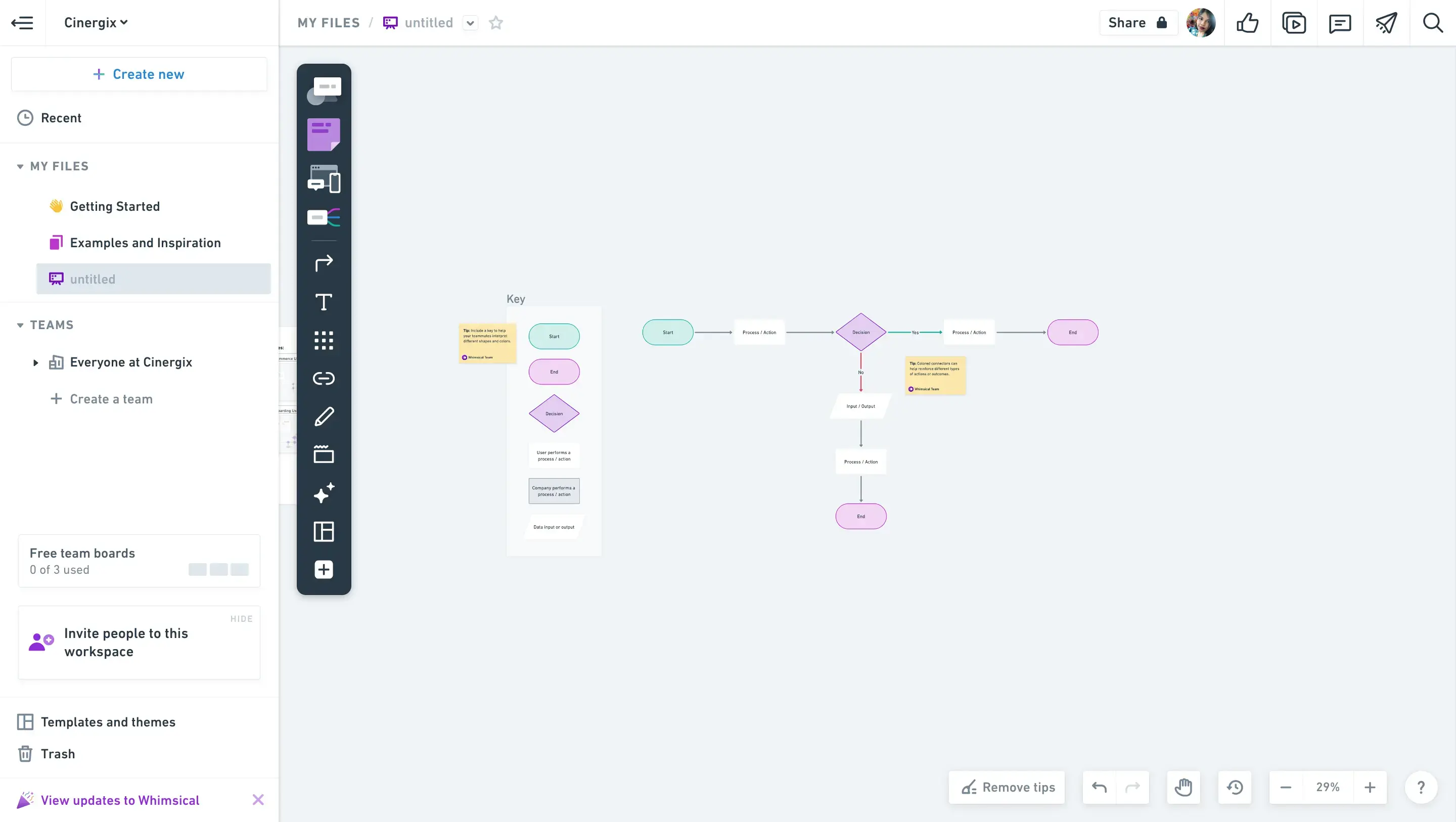Click the link/hyperlink tool
Image resolution: width=1456 pixels, height=822 pixels.
point(323,378)
